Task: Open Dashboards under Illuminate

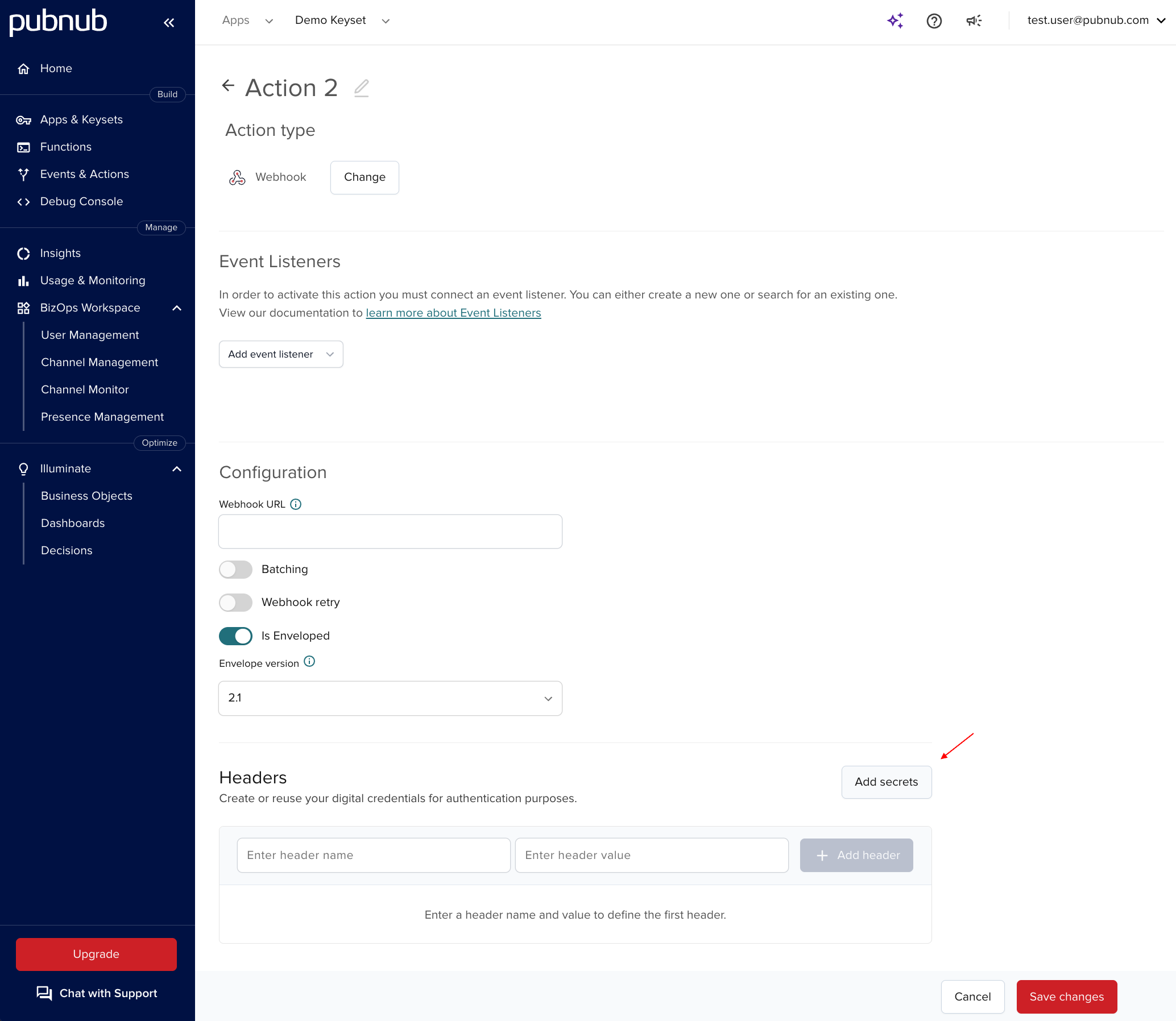Action: (x=72, y=523)
